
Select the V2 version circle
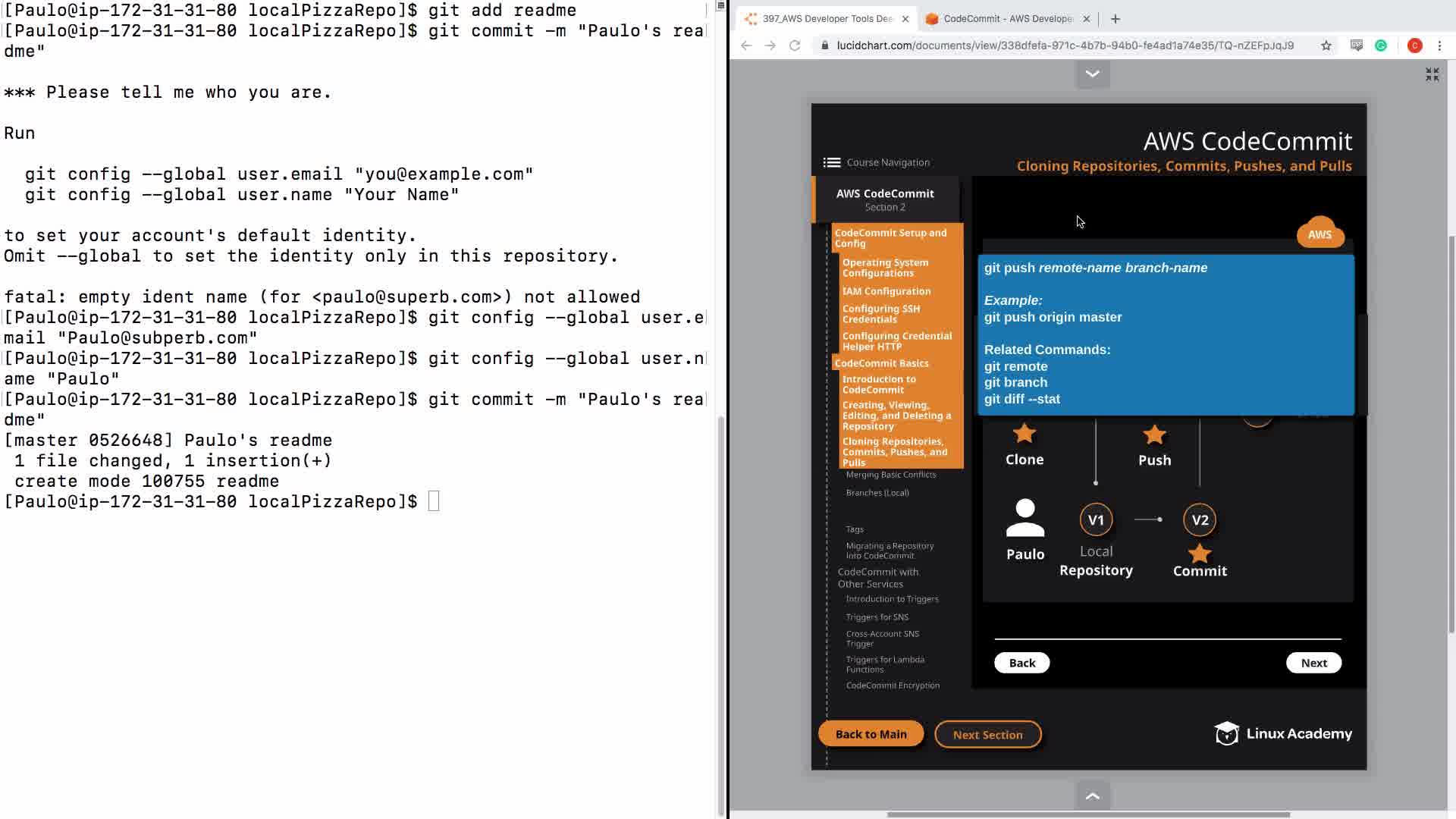point(1199,519)
